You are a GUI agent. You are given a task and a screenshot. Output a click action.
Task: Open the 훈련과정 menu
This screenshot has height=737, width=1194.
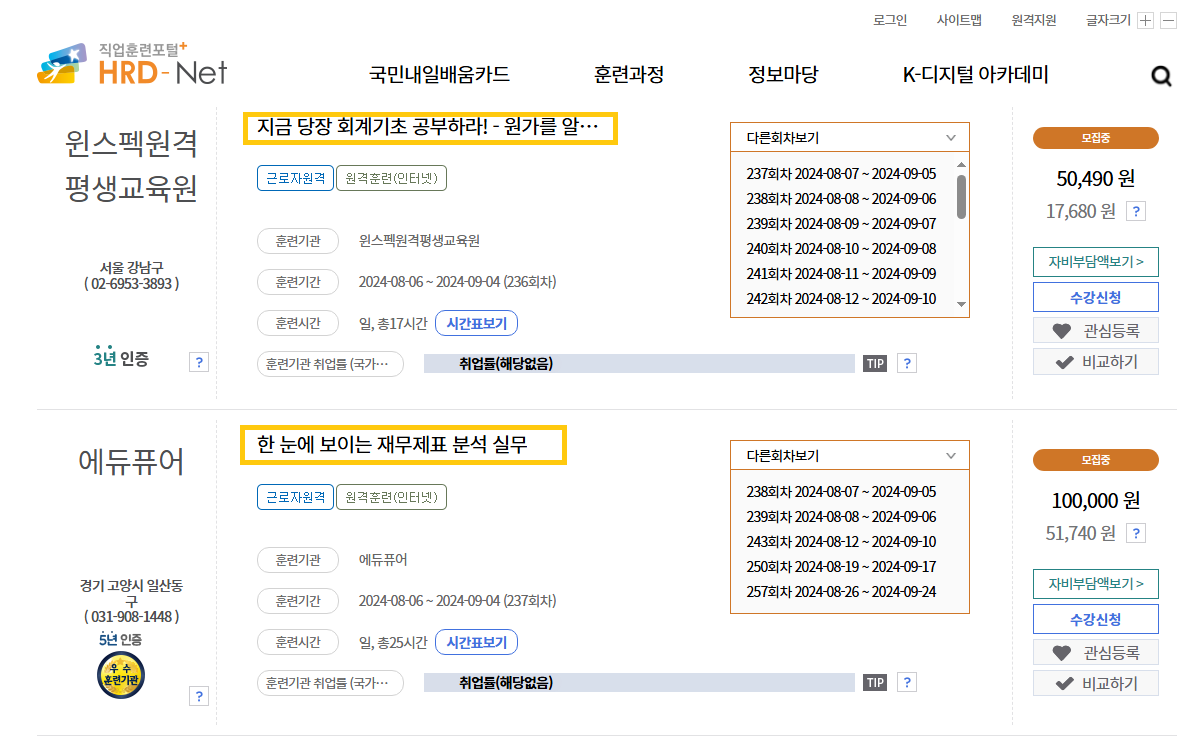629,75
